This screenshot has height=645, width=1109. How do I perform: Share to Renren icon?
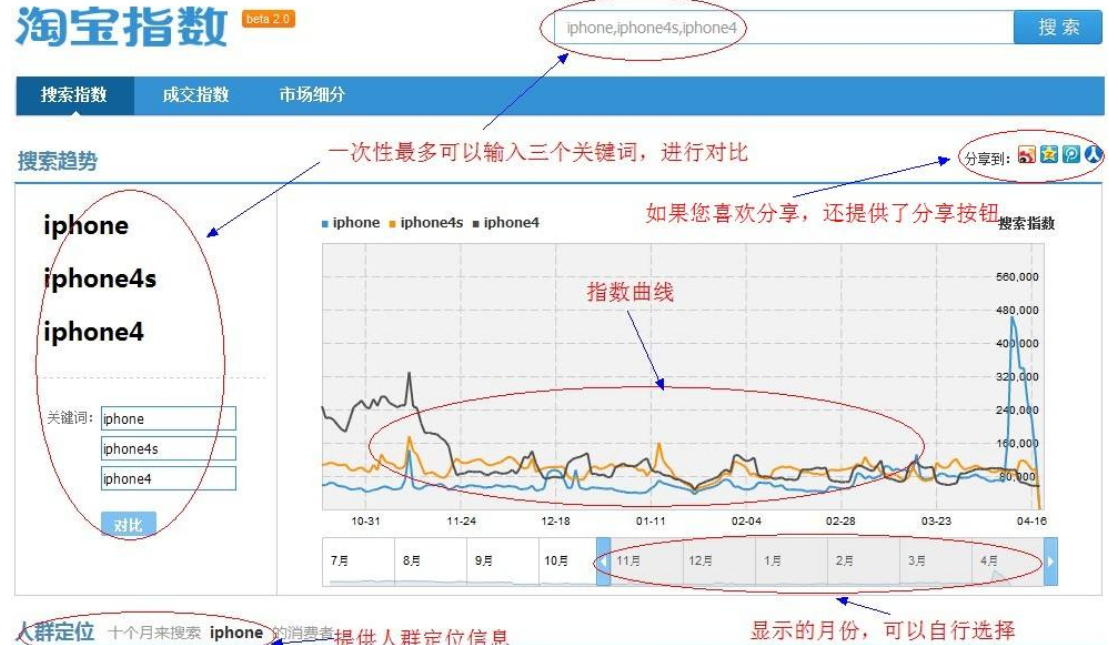(x=1092, y=155)
